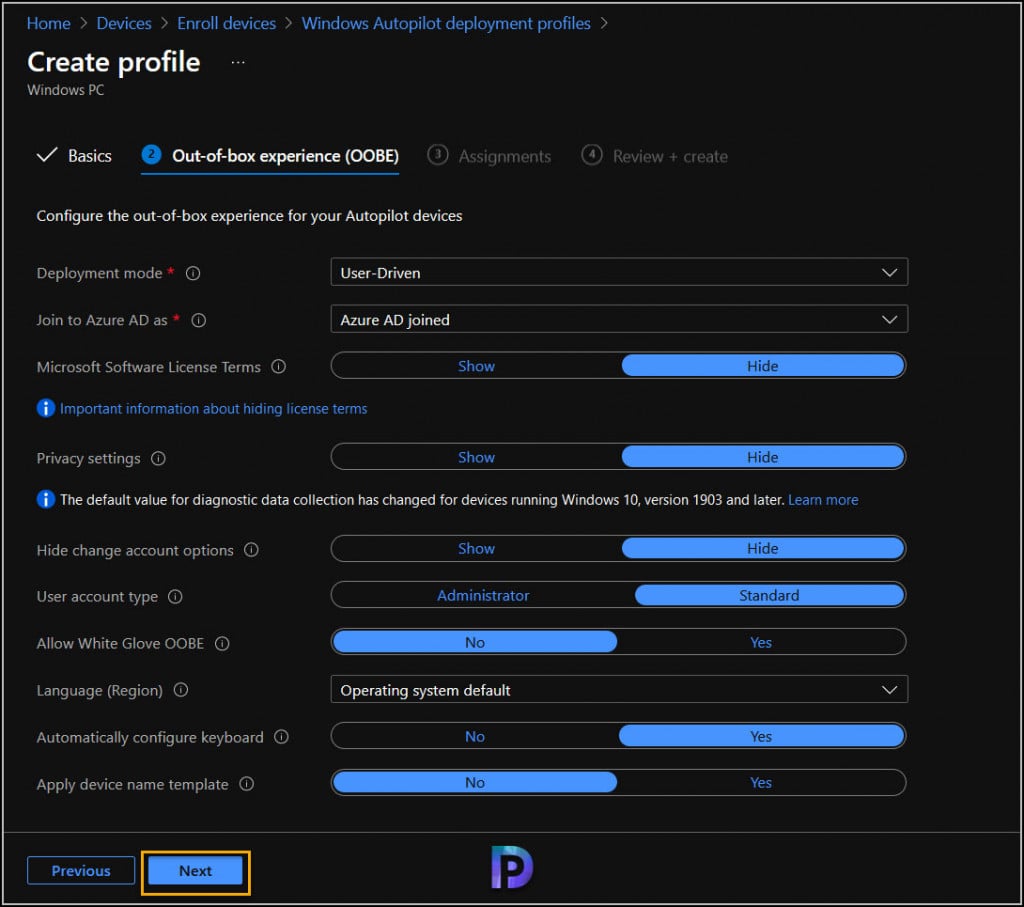Set Apply device name template to No
This screenshot has width=1024, height=907.
click(475, 783)
